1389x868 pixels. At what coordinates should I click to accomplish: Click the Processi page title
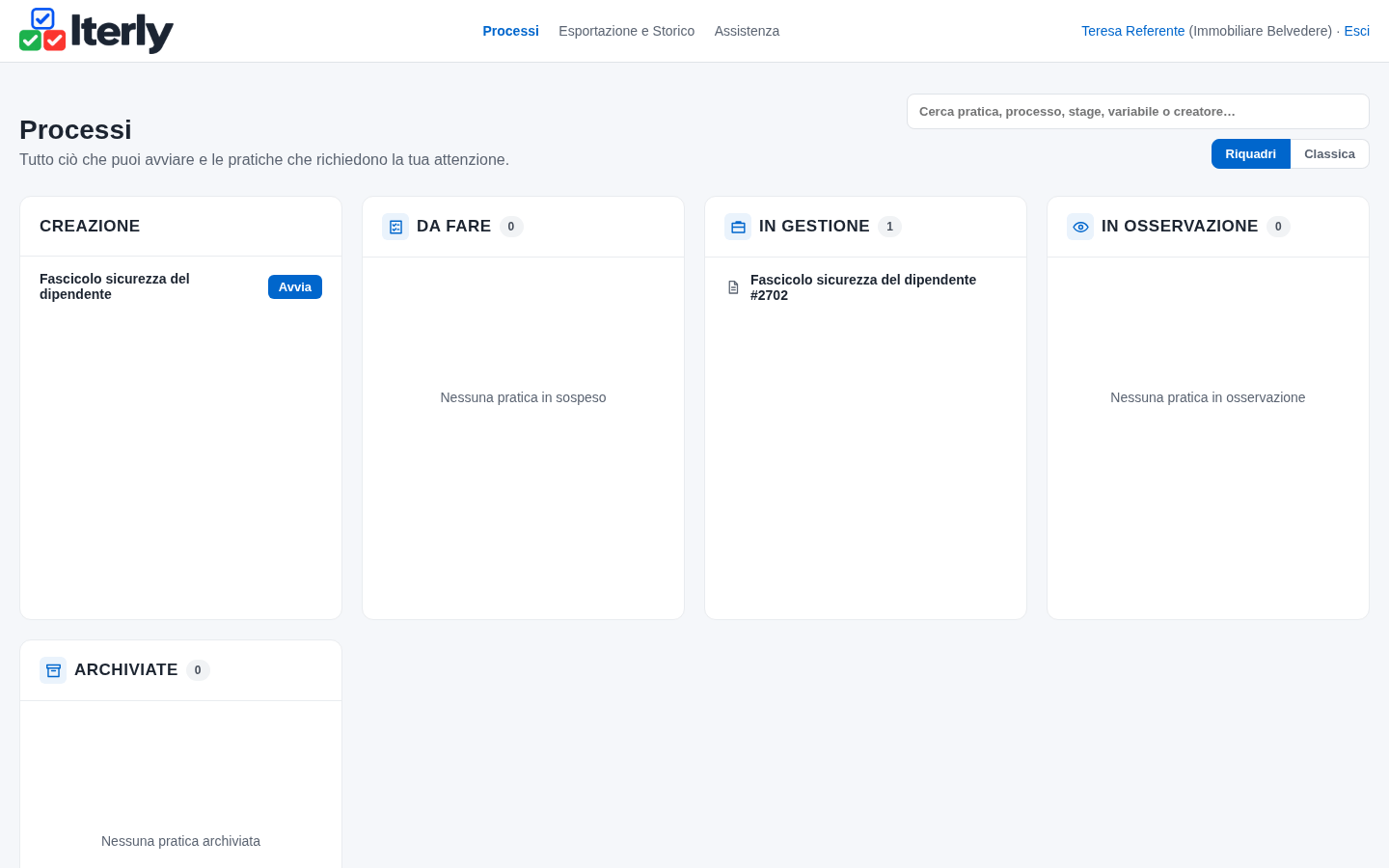[75, 129]
